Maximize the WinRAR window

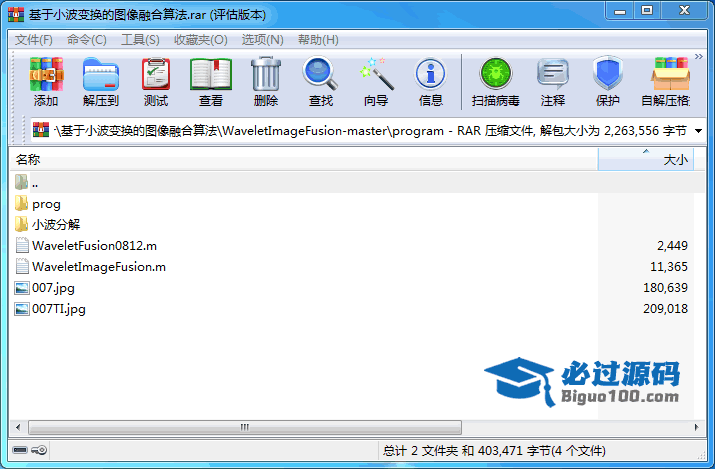tap(647, 10)
